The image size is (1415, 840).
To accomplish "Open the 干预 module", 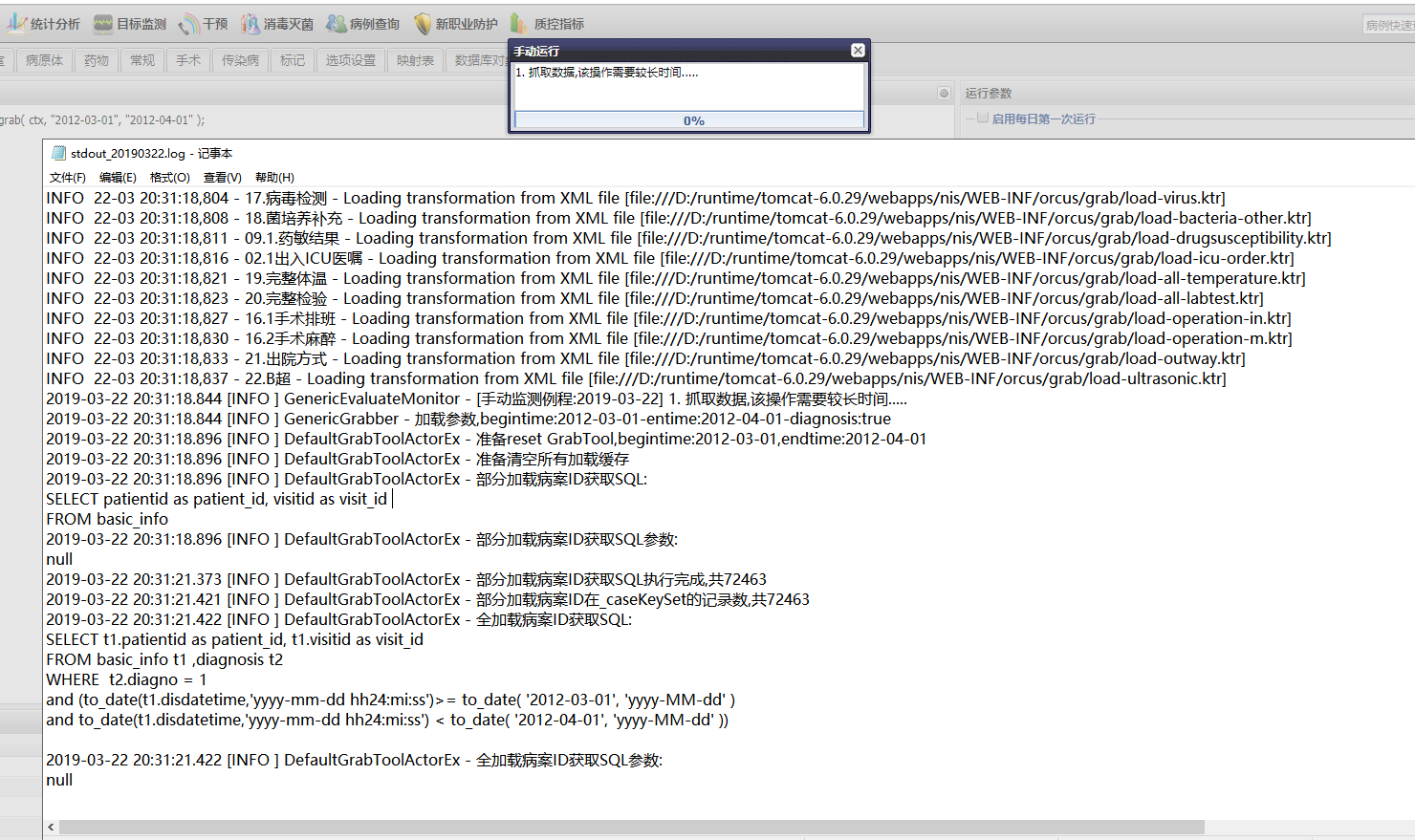I will pos(204,24).
